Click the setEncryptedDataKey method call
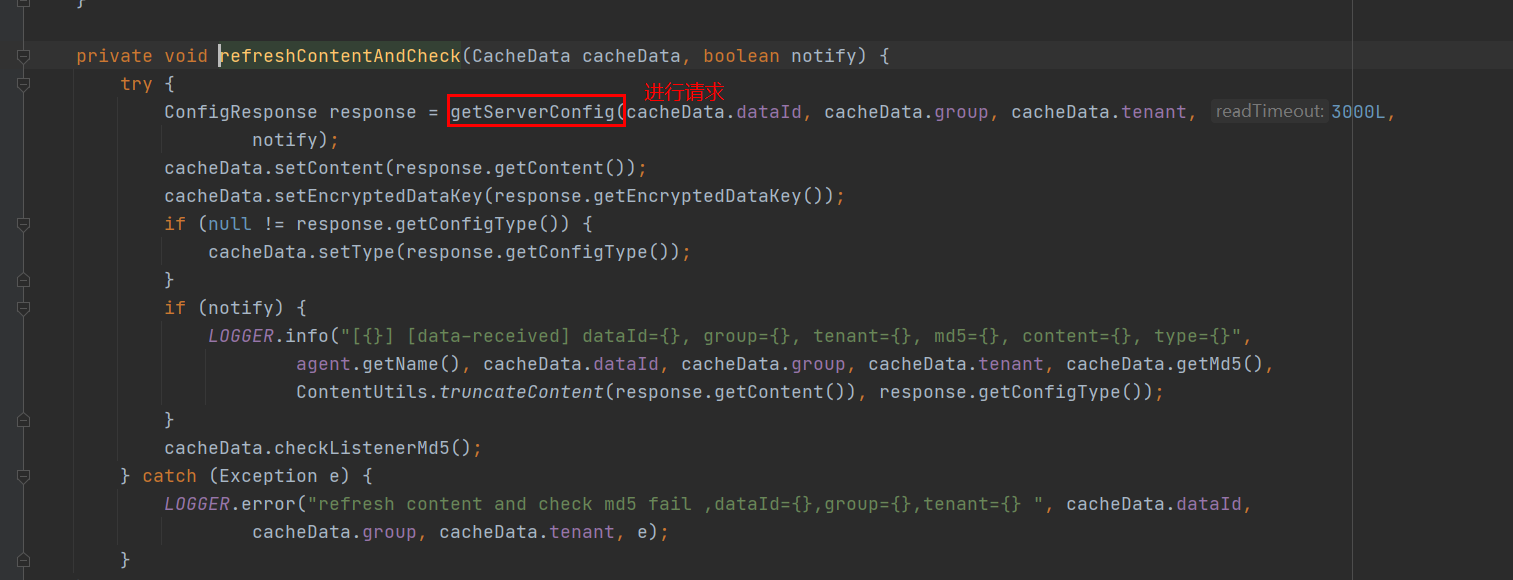This screenshot has width=1513, height=580. point(378,196)
